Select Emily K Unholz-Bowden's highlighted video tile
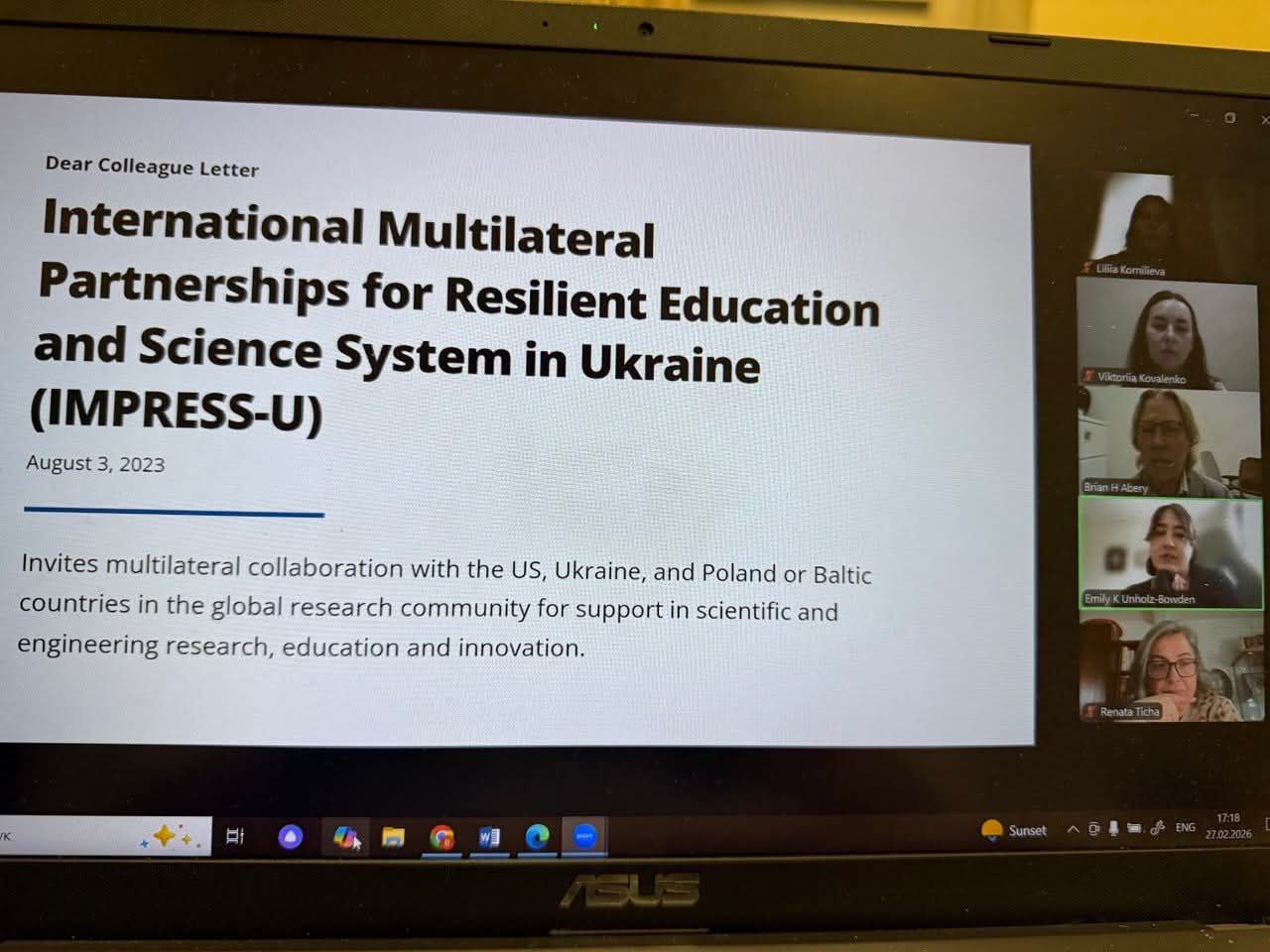 pyautogui.click(x=1168, y=552)
